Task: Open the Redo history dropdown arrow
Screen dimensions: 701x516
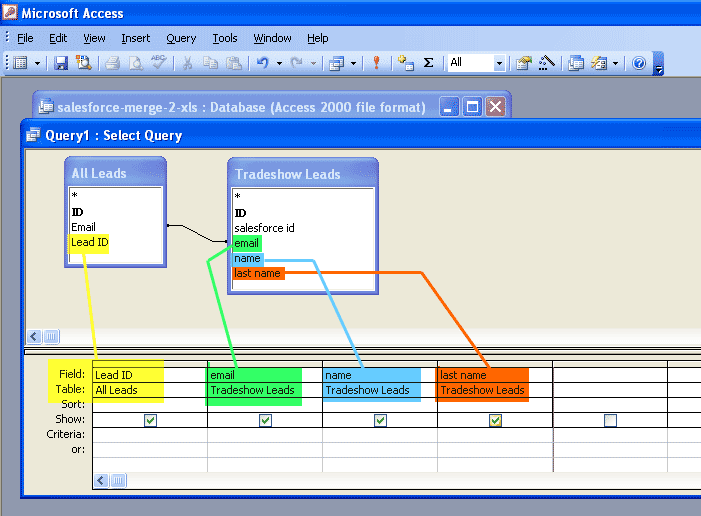Action: (313, 63)
